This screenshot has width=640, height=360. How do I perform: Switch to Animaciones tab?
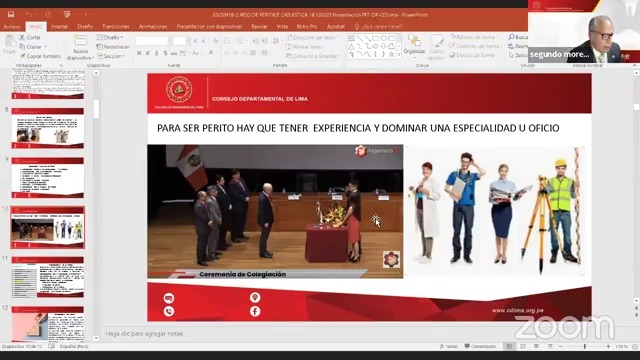click(153, 27)
